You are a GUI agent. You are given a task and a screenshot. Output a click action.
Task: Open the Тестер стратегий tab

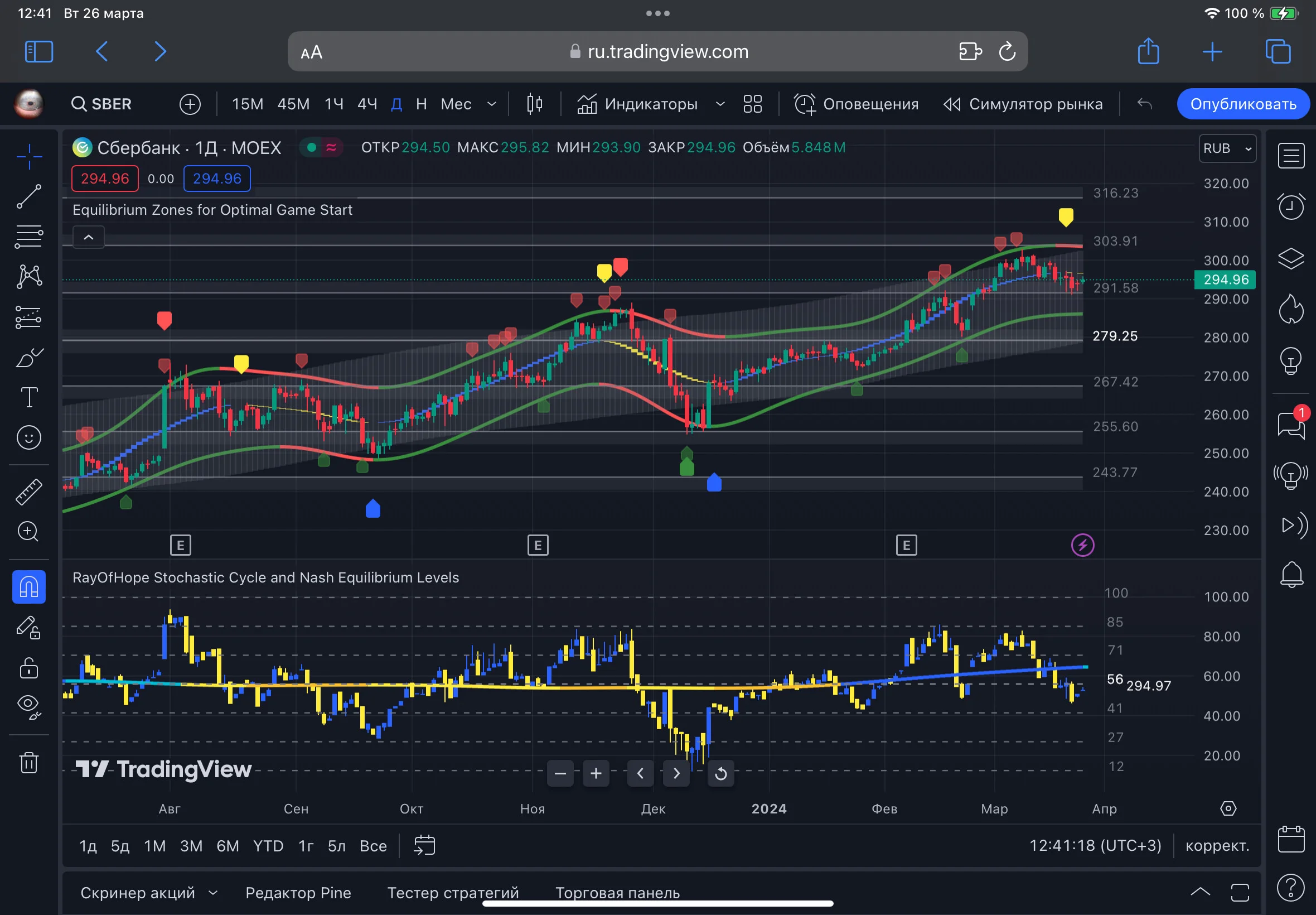coord(453,893)
